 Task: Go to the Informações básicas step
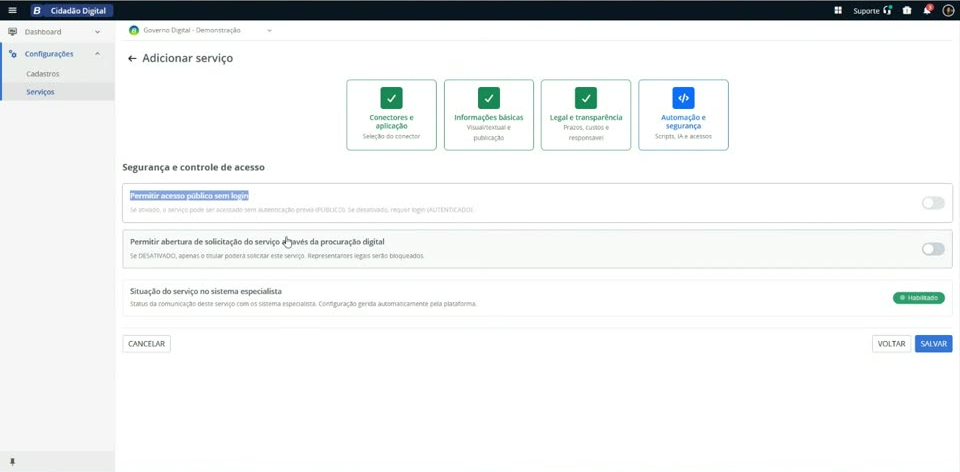pyautogui.click(x=489, y=114)
